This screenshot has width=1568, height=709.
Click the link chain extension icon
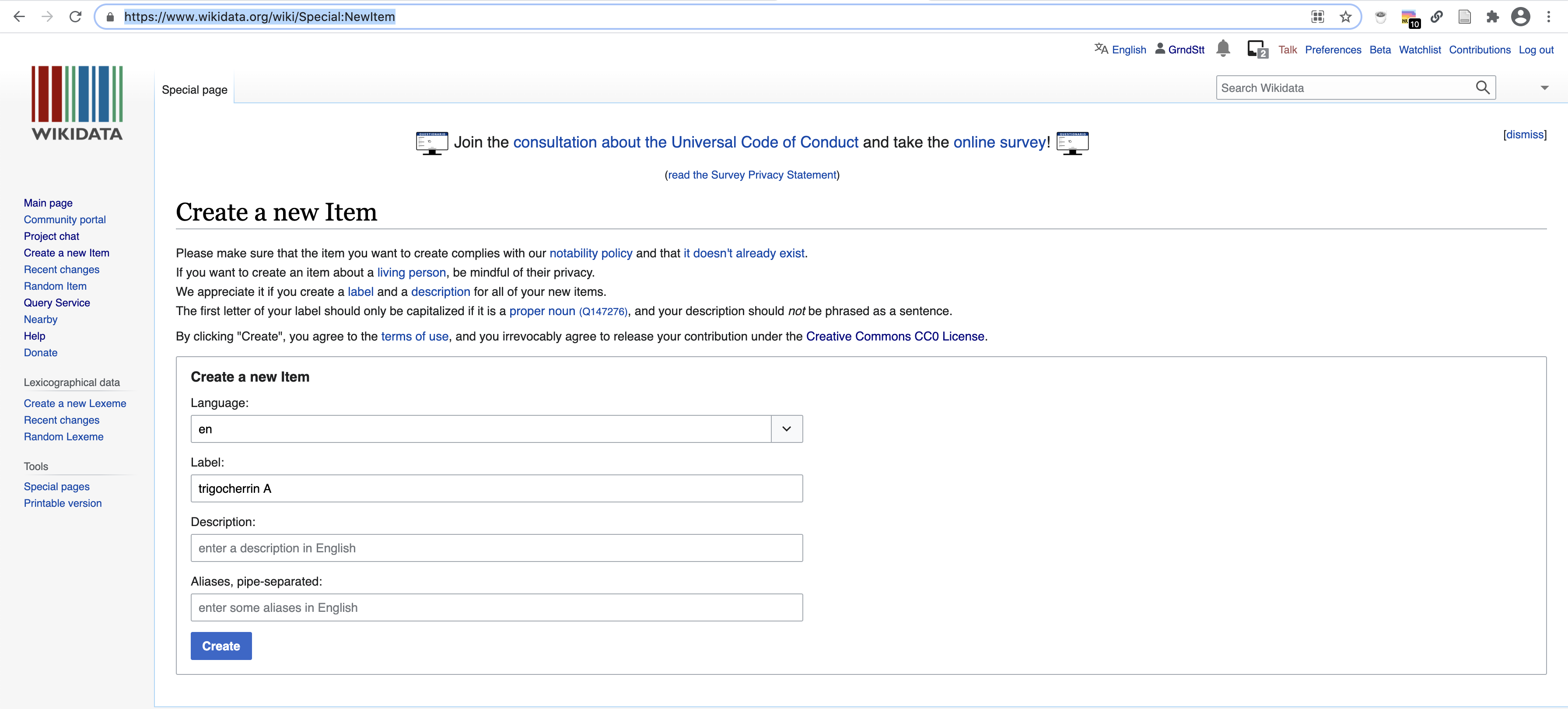point(1436,17)
